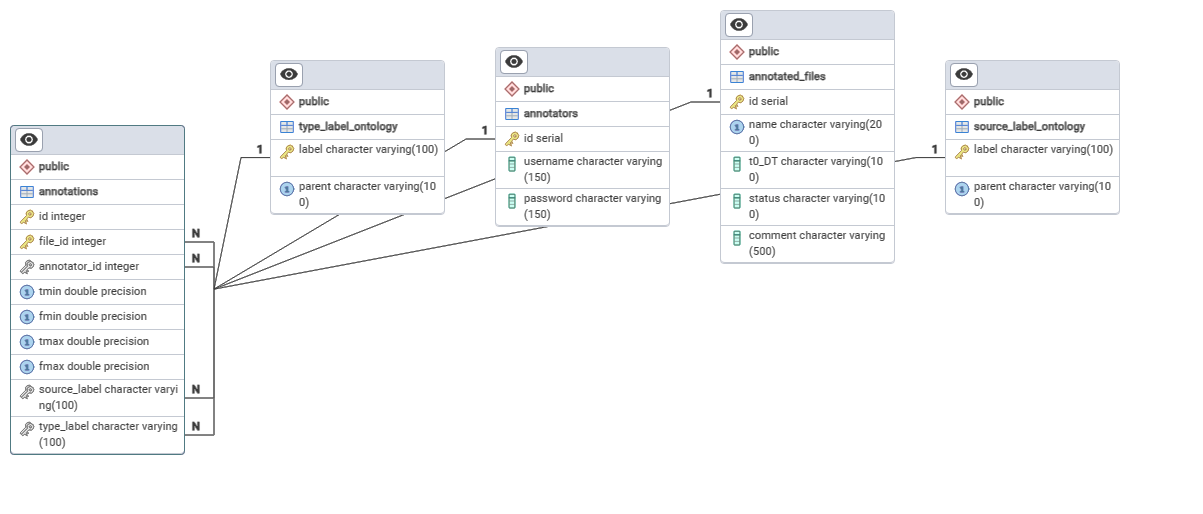Viewport: 1203px width, 514px height.
Task: Select source_label column in annotations table
Action: click(107, 397)
